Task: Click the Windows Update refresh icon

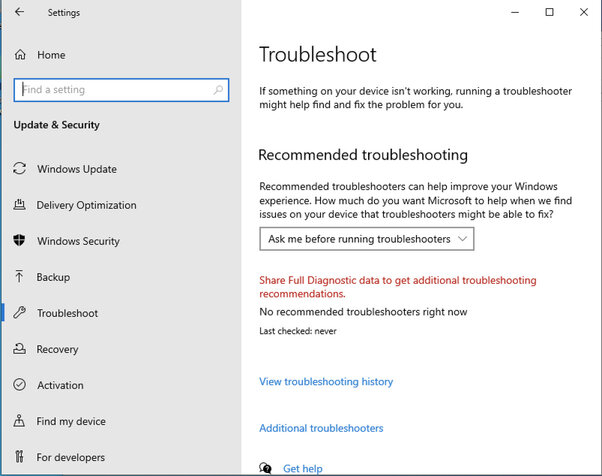Action: 19,169
